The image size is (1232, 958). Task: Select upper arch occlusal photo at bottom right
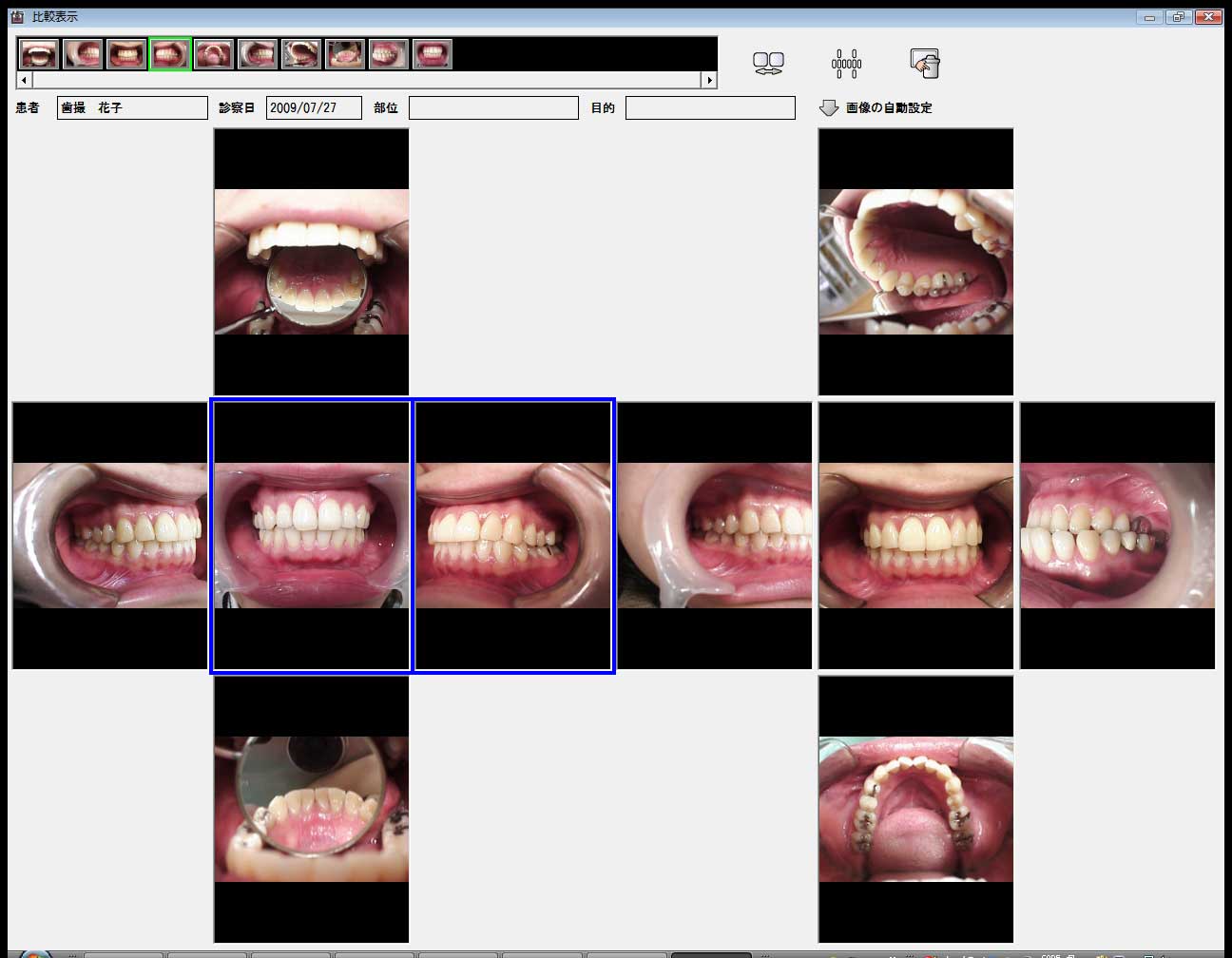(x=916, y=810)
